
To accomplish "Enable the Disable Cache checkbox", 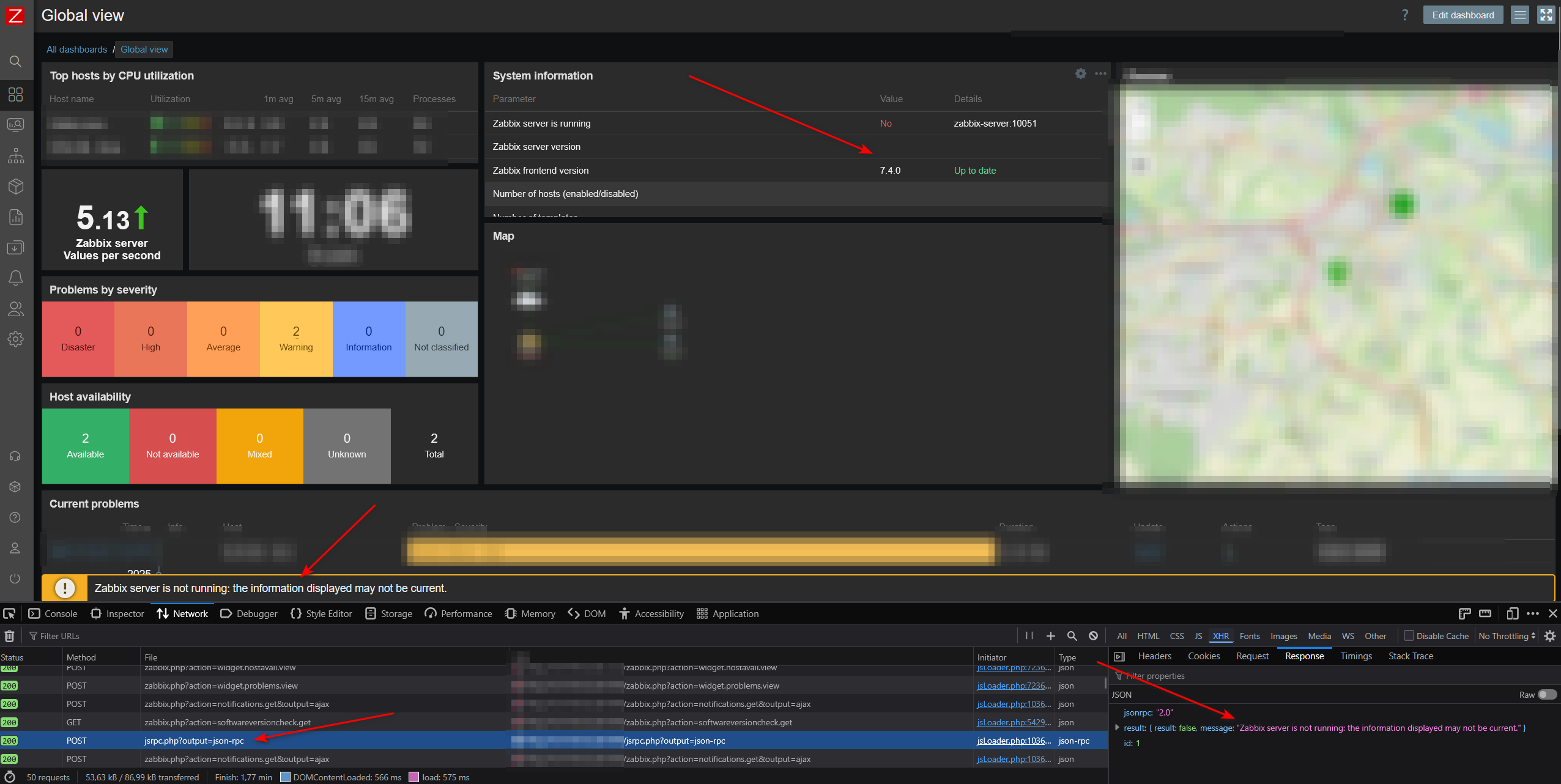I will (x=1409, y=636).
